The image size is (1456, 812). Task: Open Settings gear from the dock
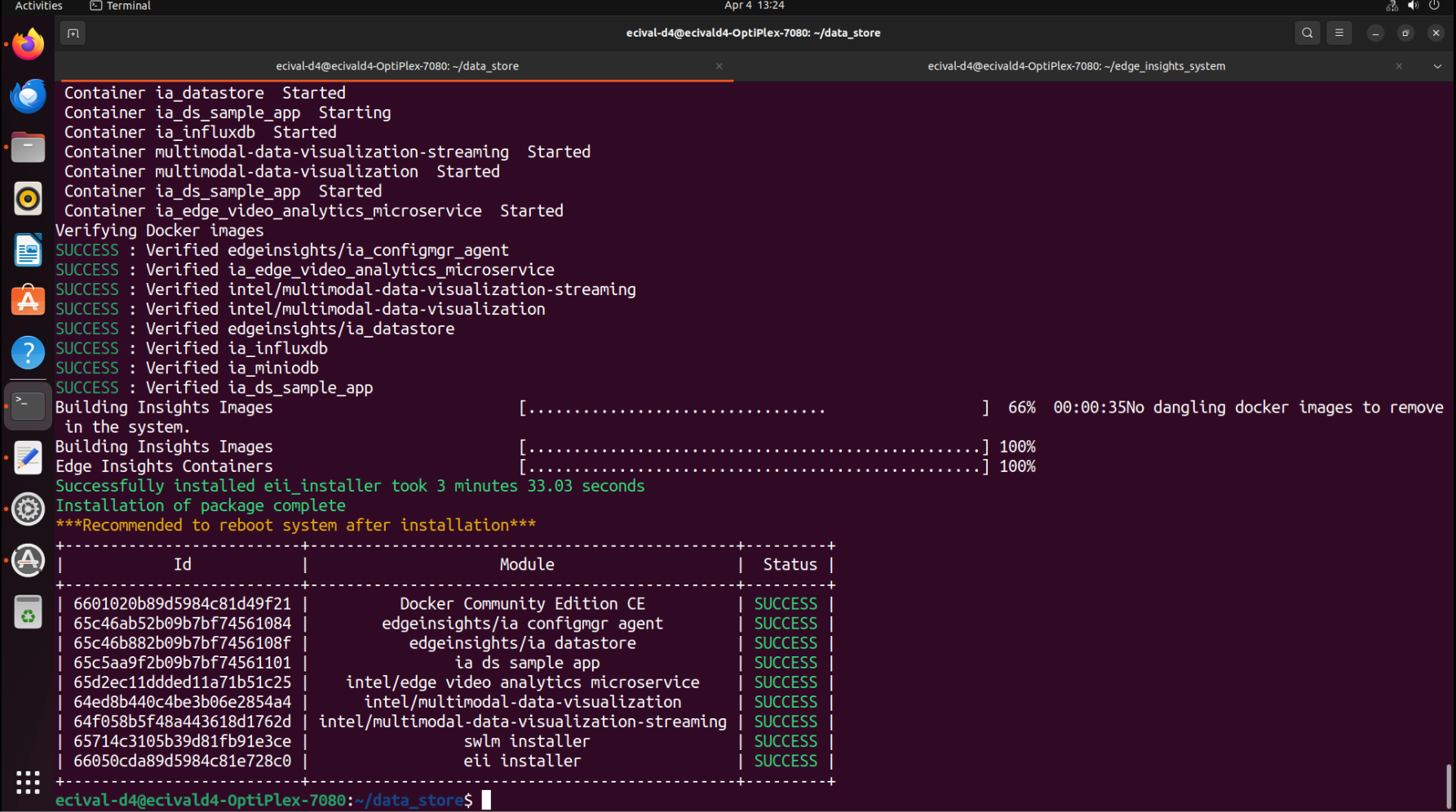[28, 509]
